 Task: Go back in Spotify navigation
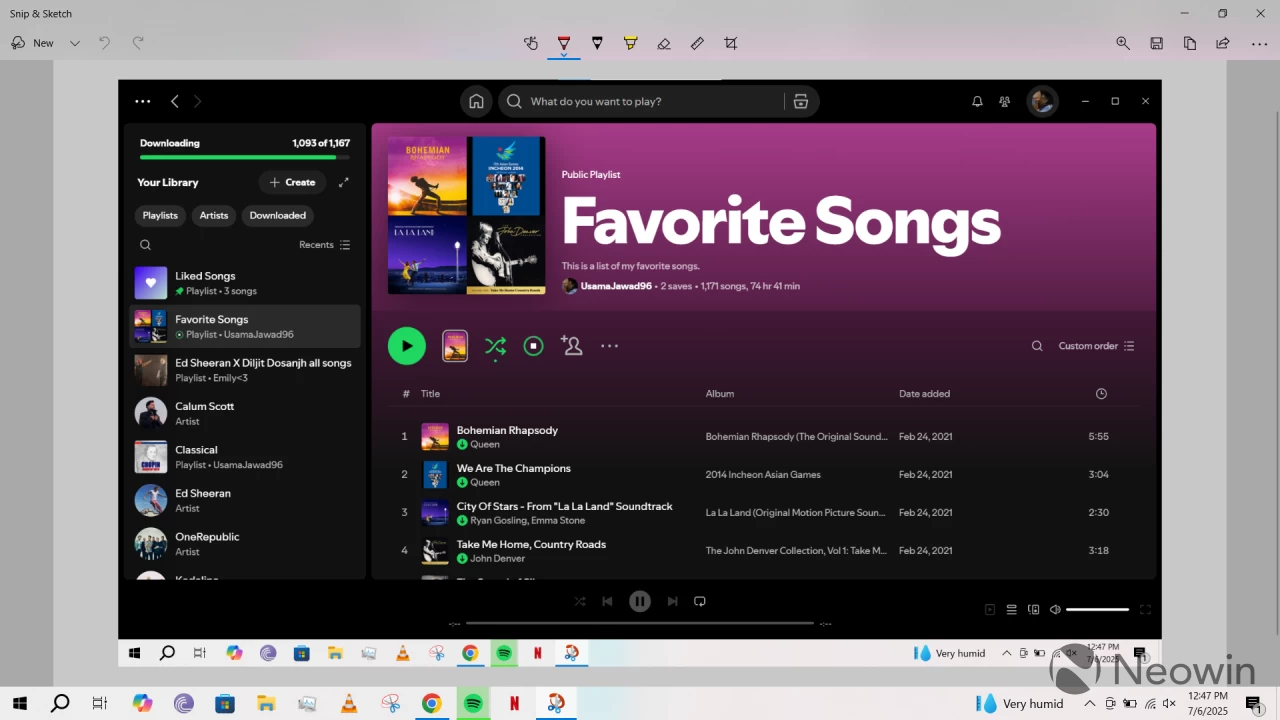click(x=174, y=101)
